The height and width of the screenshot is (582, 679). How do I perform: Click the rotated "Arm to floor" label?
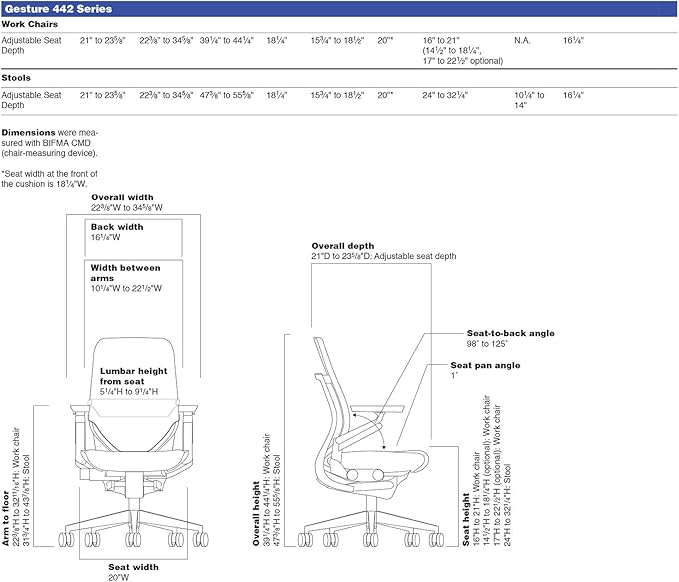(6, 518)
